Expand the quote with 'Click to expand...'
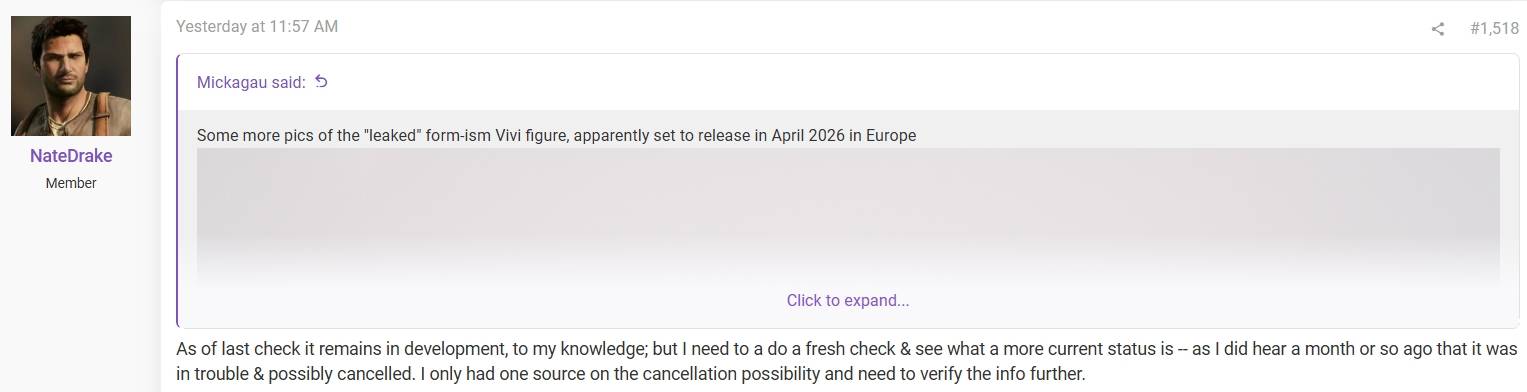Screen dimensions: 1527x392 [x=848, y=300]
